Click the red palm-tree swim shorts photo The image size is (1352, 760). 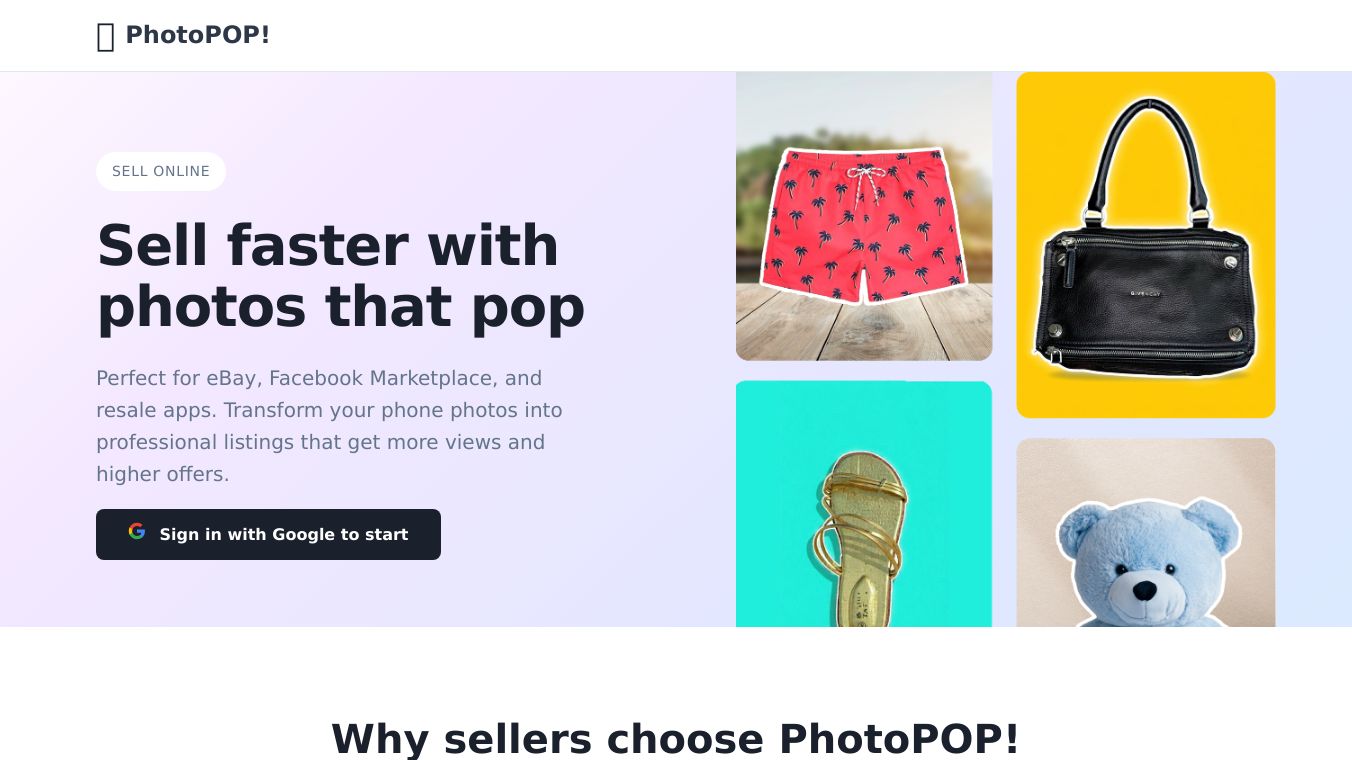coord(864,216)
